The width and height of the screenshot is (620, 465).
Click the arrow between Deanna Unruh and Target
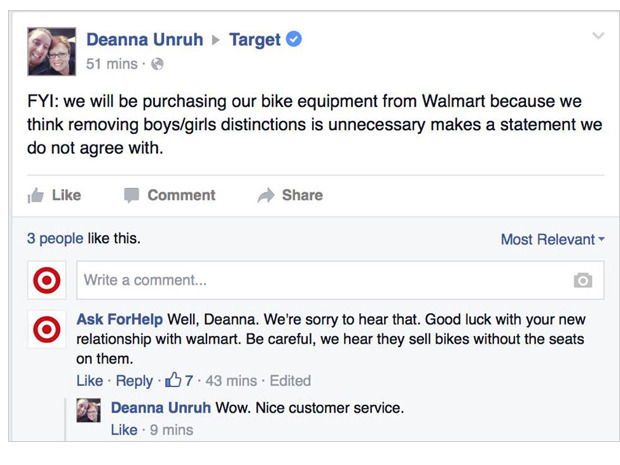coord(216,40)
